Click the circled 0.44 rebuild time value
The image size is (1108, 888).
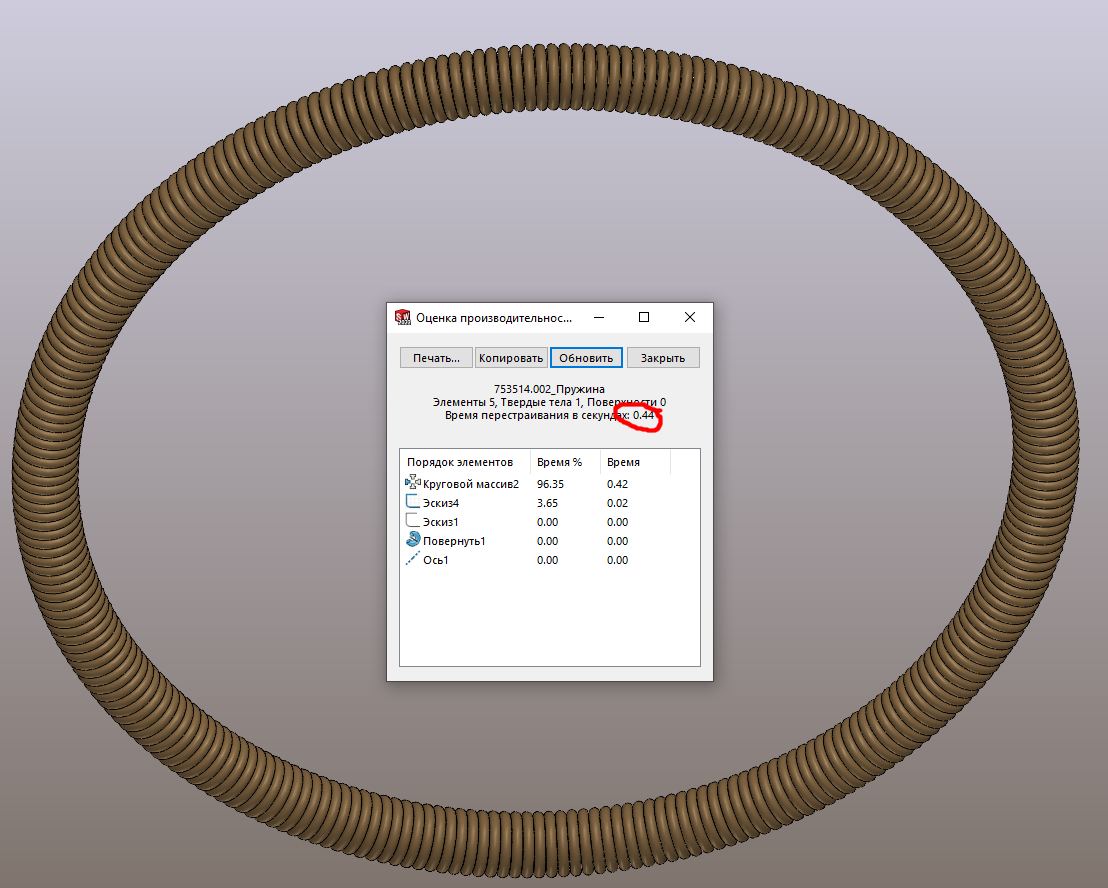pos(643,415)
